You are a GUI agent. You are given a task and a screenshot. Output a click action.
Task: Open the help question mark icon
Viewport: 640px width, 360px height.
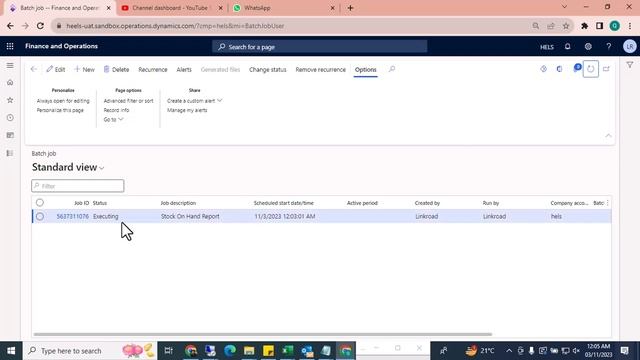pyautogui.click(x=609, y=47)
